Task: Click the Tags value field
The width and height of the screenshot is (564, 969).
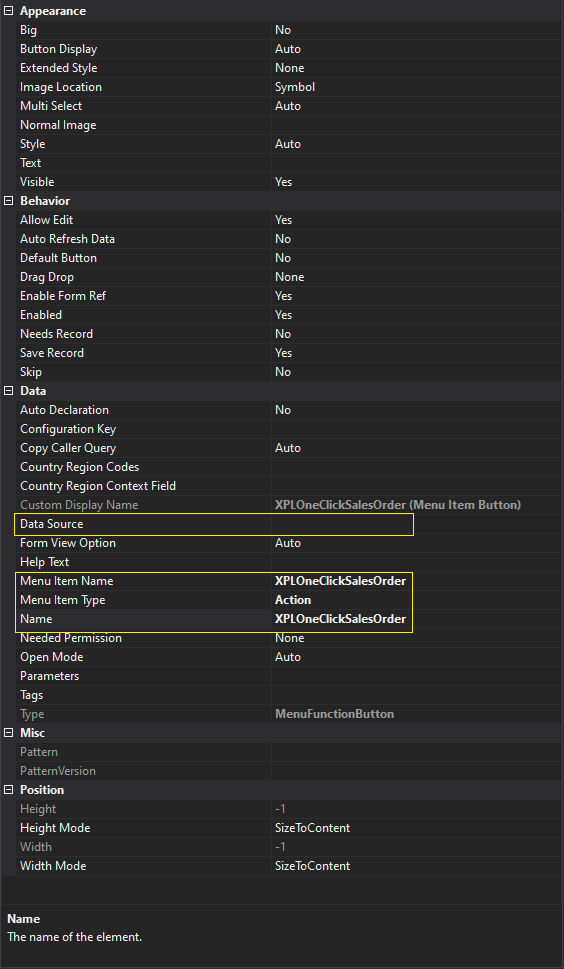Action: click(x=417, y=695)
